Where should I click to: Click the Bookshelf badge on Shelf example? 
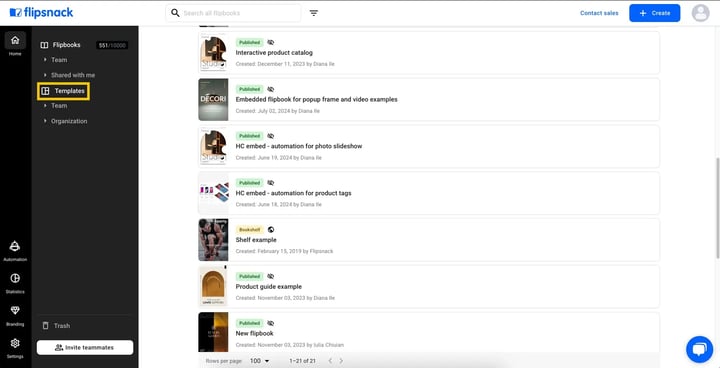pos(250,230)
